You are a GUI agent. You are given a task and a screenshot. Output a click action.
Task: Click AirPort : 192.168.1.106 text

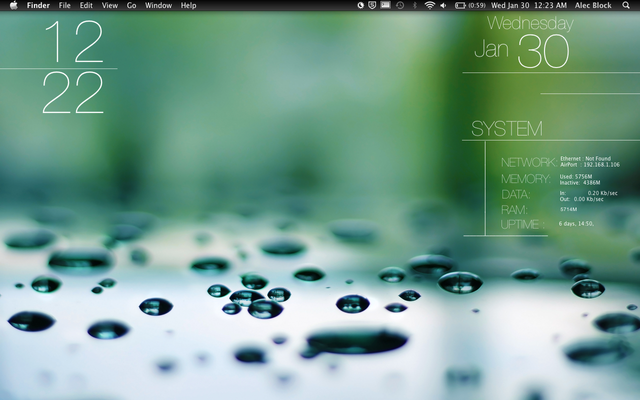[590, 164]
